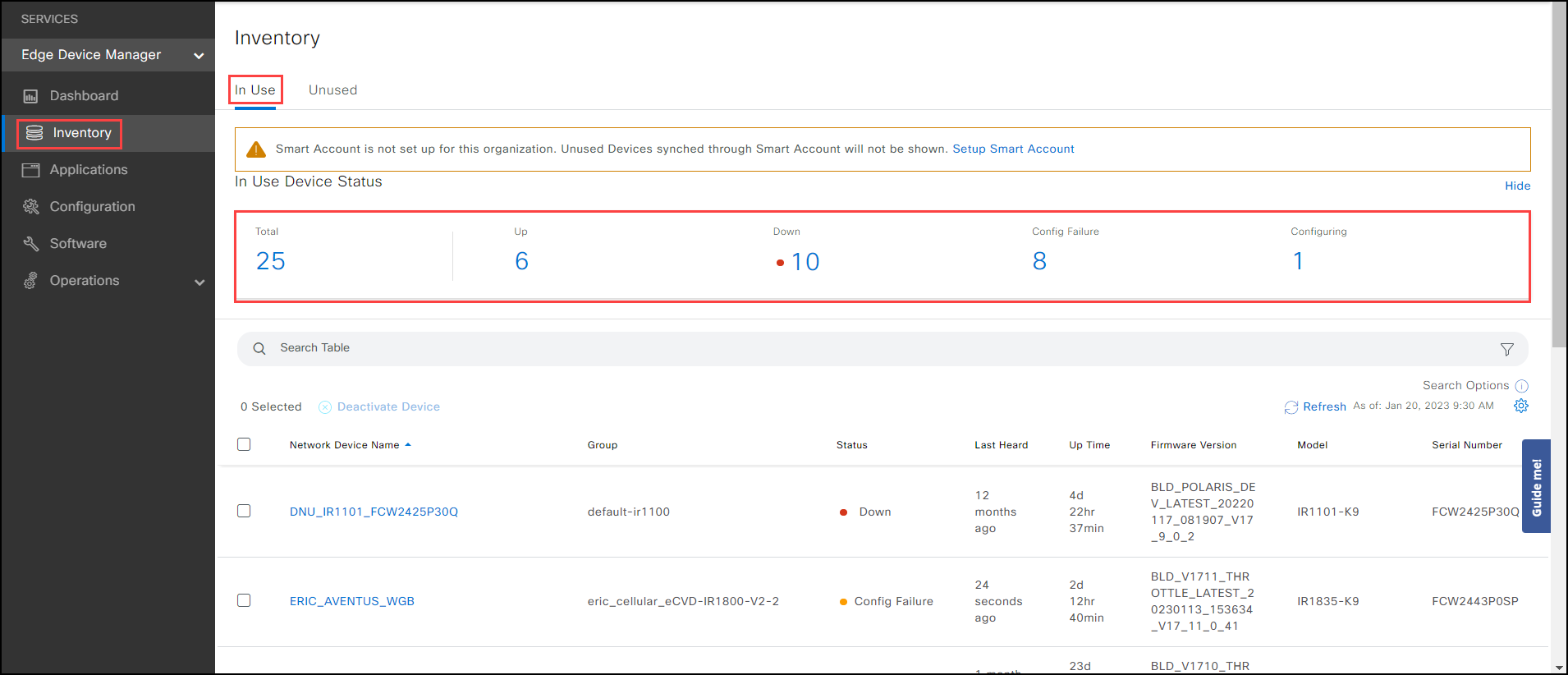The width and height of the screenshot is (1568, 675).
Task: Click the Software wrench icon in sidebar
Action: click(30, 244)
